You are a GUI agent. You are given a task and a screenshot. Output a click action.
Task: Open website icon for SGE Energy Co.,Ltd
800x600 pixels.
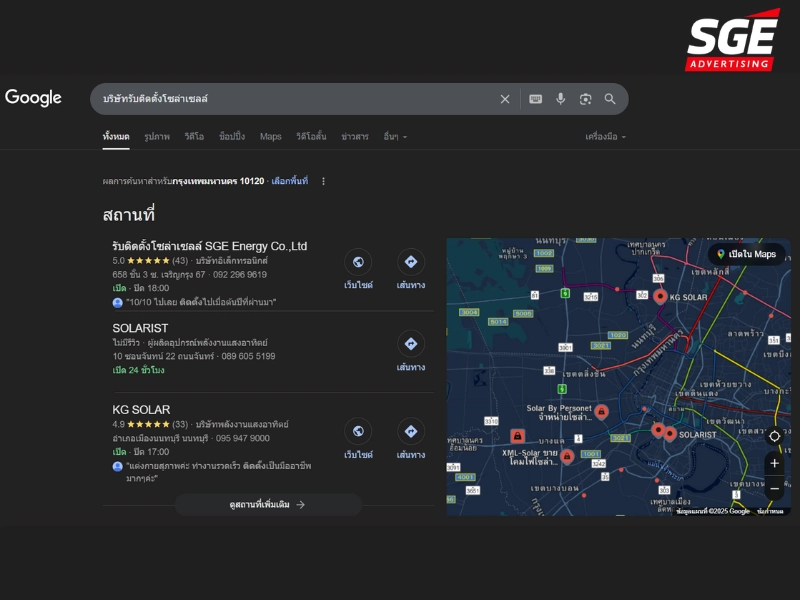(358, 262)
